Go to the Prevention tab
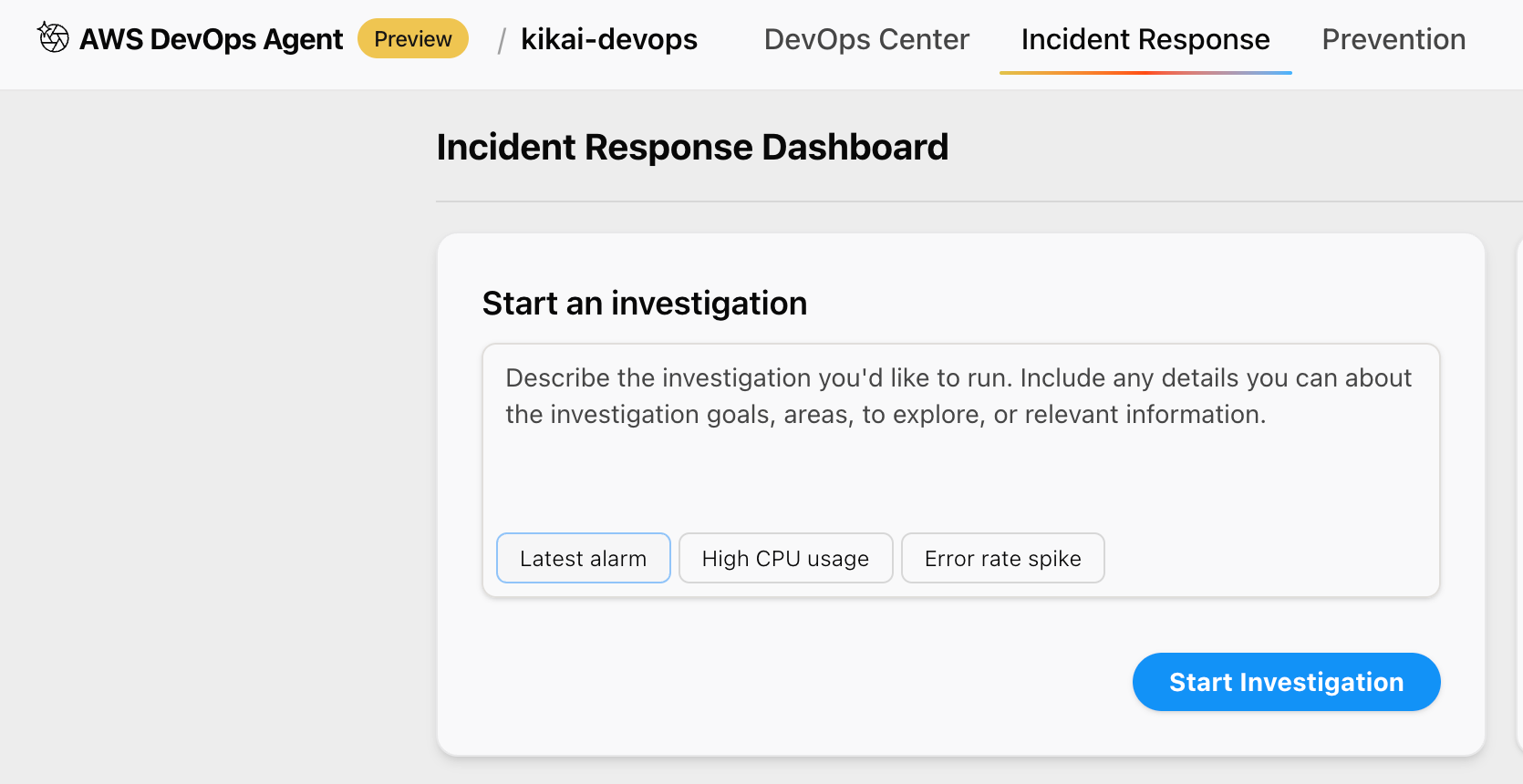 (1393, 39)
